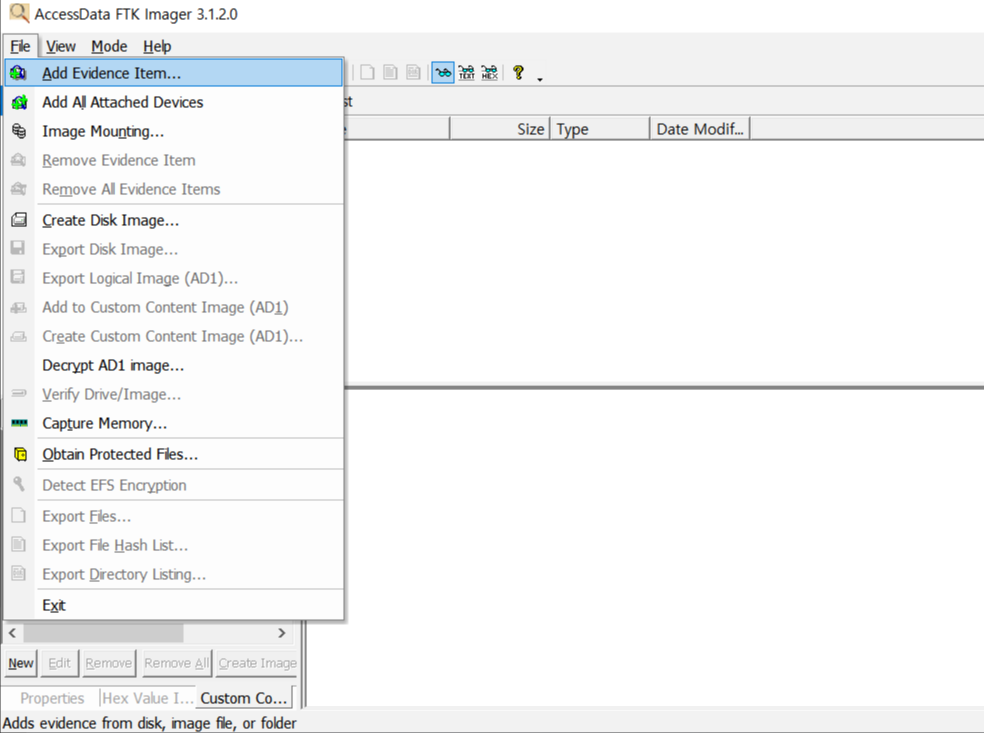984x733 pixels.
Task: Click the Remove button
Action: pyautogui.click(x=109, y=663)
